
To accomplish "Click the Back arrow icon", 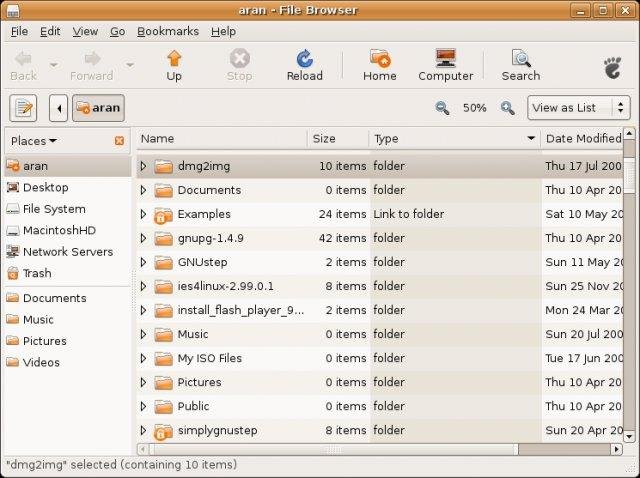I will (x=23, y=59).
